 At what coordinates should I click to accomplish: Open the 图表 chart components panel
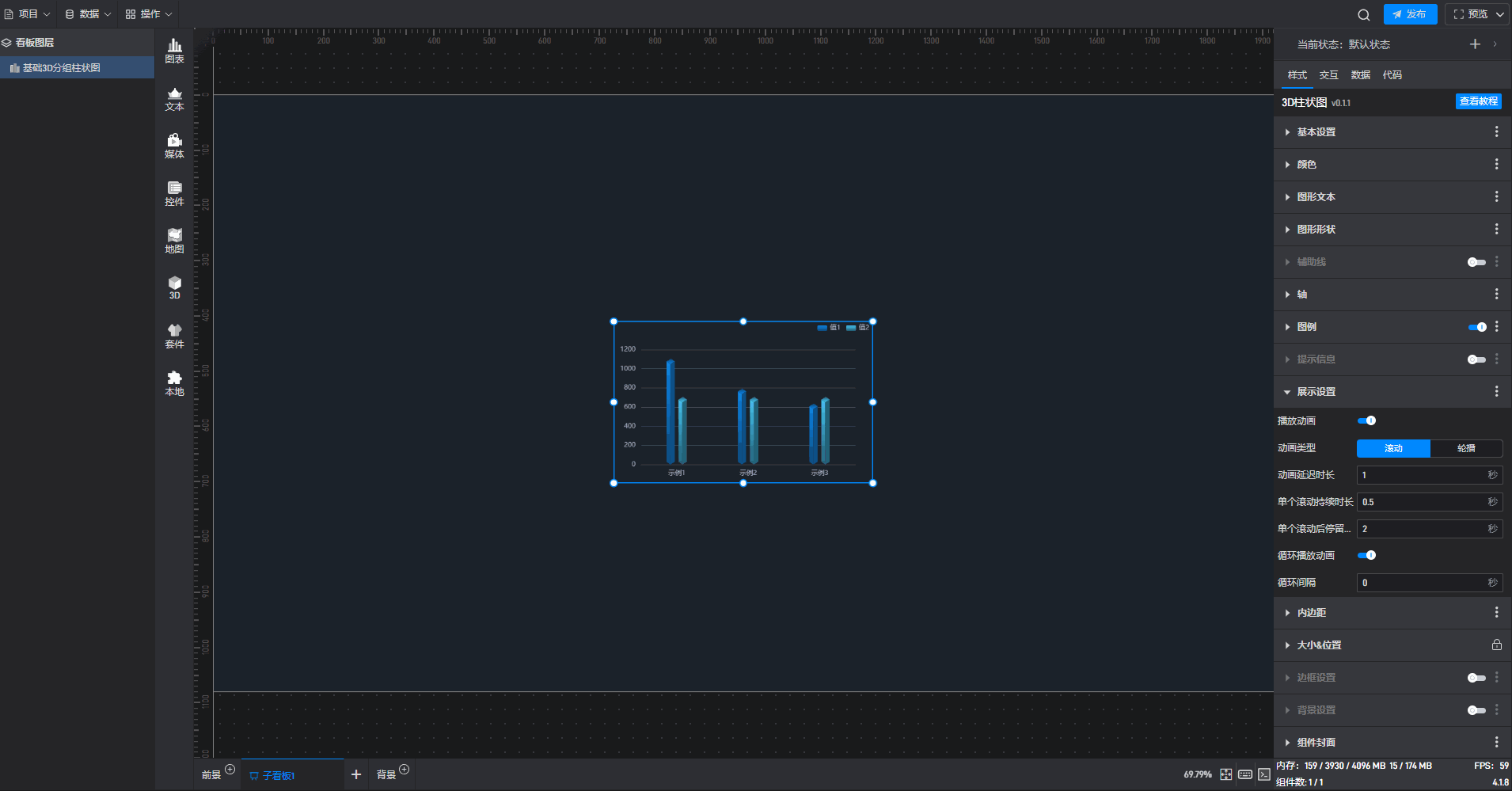[x=174, y=51]
